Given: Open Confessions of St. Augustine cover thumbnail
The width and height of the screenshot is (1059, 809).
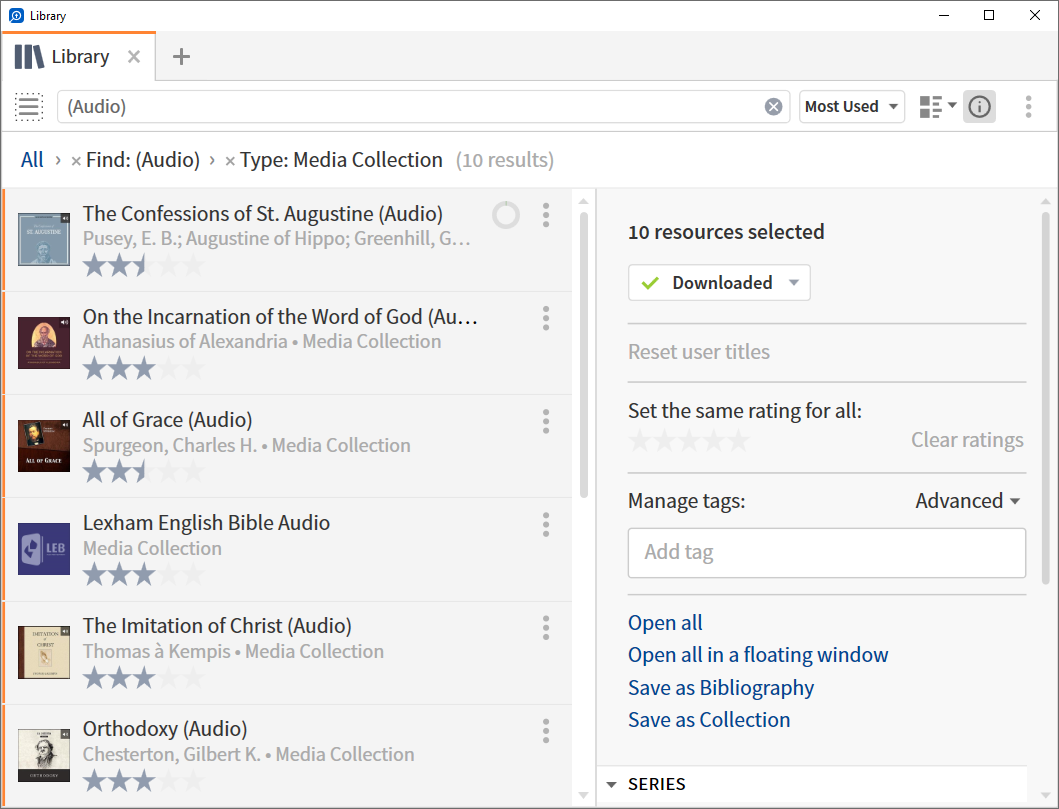Looking at the screenshot, I should (x=44, y=240).
